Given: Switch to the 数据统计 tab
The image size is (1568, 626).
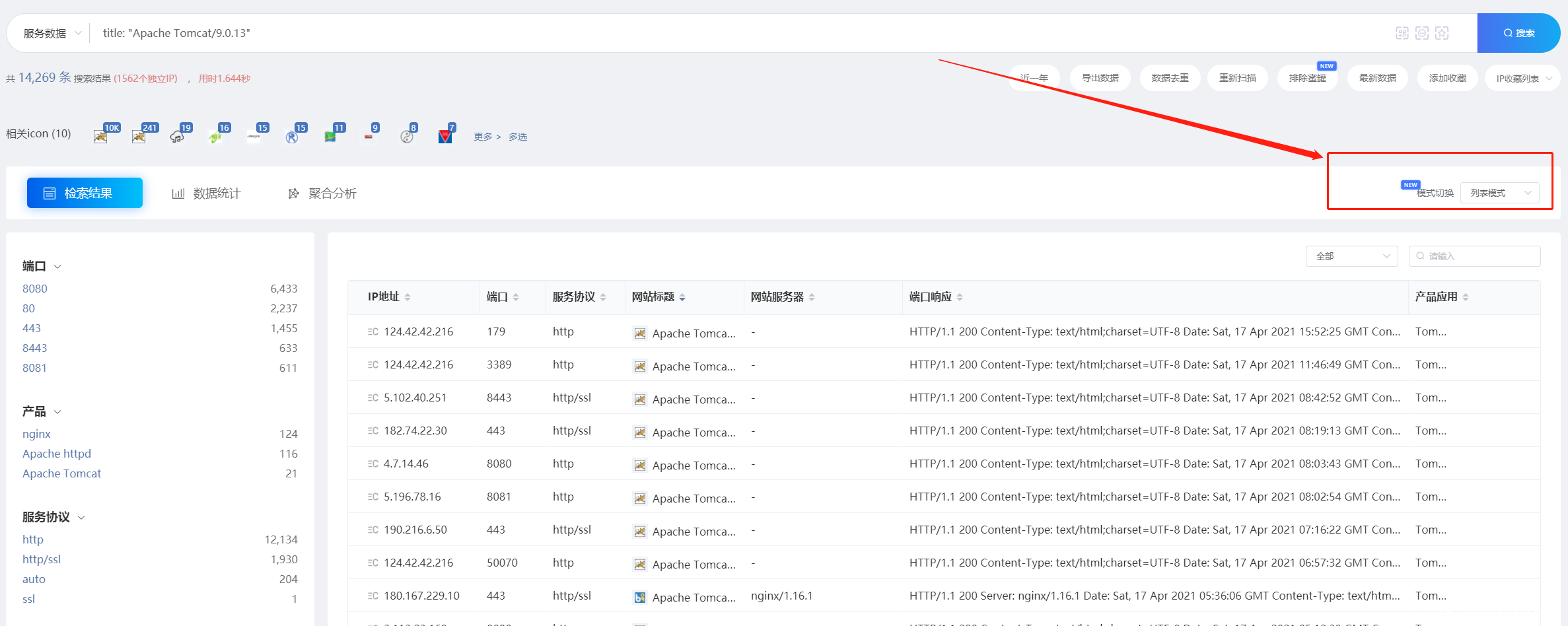Looking at the screenshot, I should click(206, 193).
